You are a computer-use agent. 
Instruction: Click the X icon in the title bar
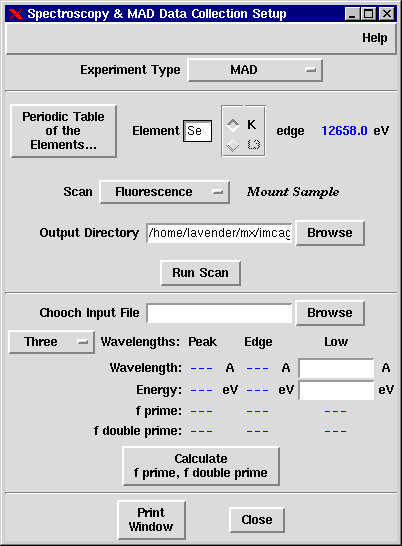pyautogui.click(x=16, y=14)
